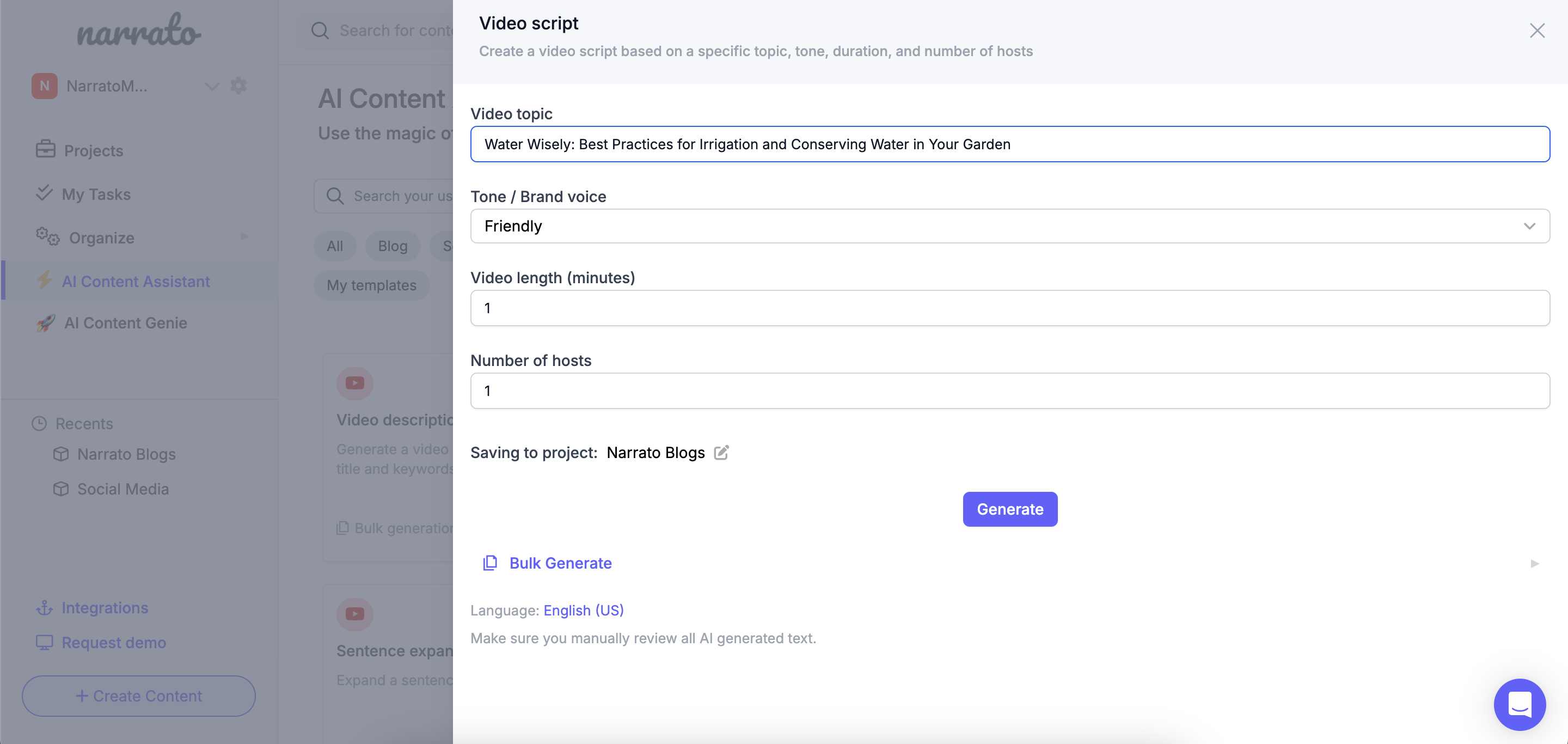Open the Integrations link
This screenshot has height=744, width=1568.
pos(105,608)
